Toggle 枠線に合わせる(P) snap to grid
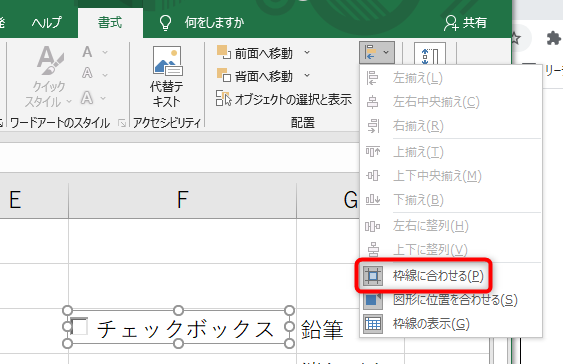This screenshot has height=364, width=563. tap(451, 276)
